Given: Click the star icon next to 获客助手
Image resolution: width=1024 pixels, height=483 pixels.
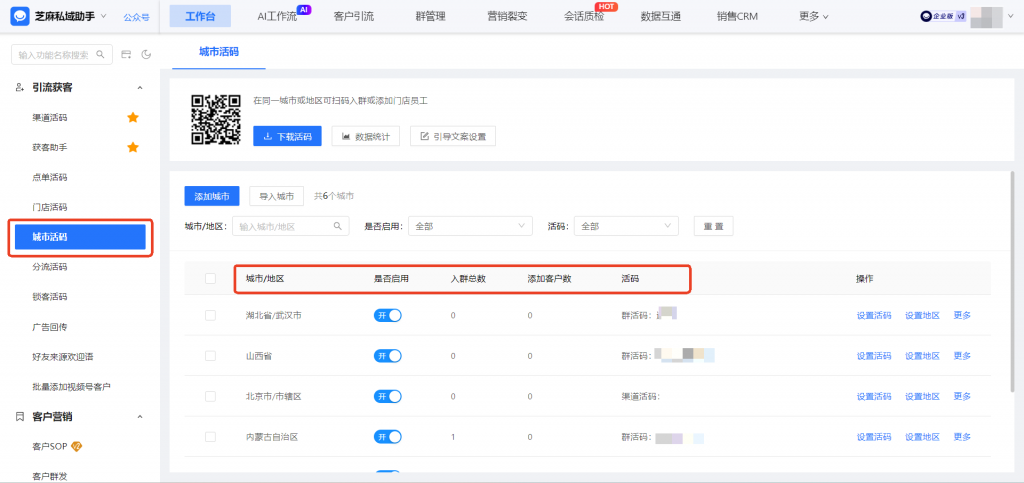Looking at the screenshot, I should [x=132, y=147].
